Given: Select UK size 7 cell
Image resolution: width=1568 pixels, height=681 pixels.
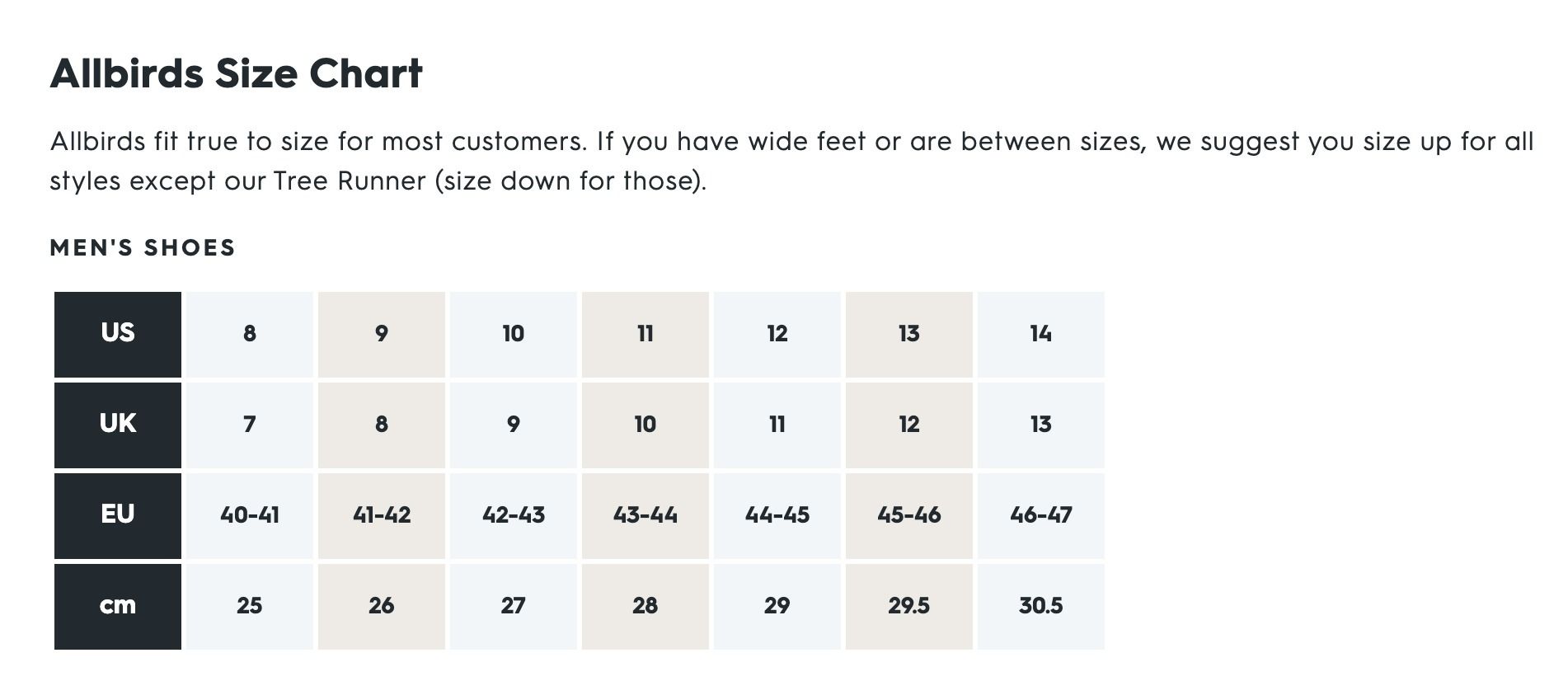Looking at the screenshot, I should [x=250, y=425].
